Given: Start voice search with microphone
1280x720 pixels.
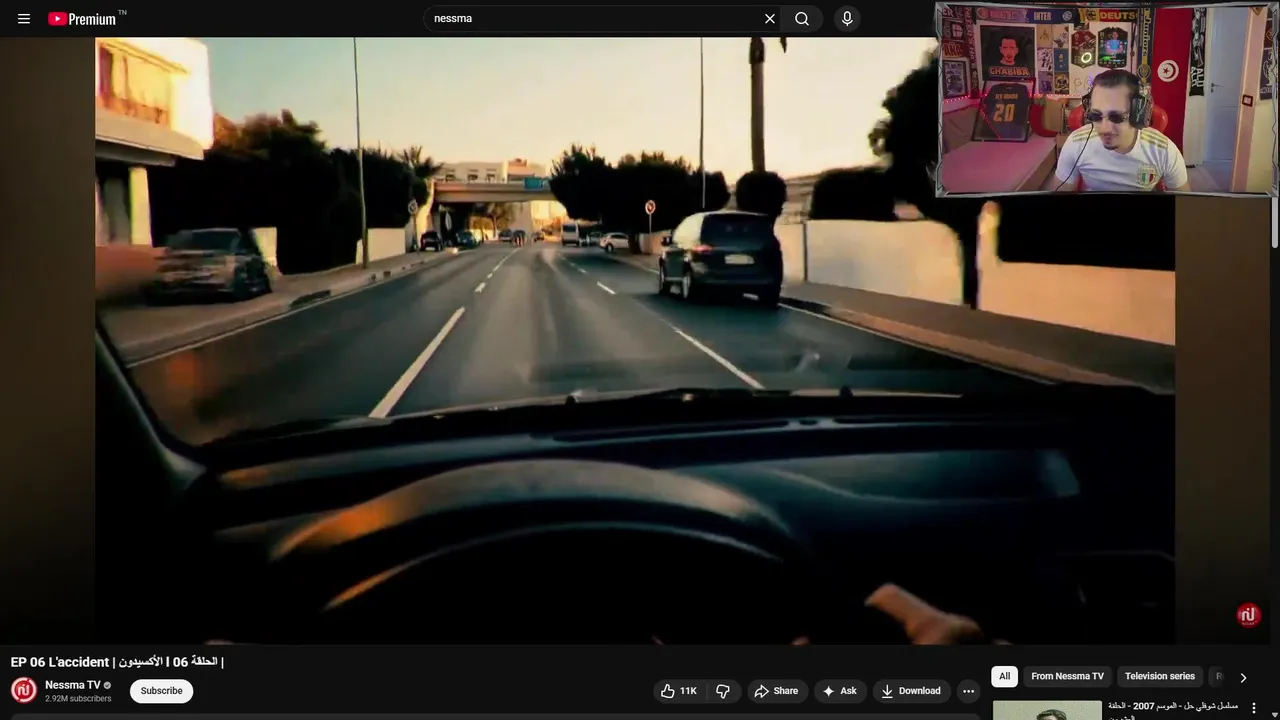Looking at the screenshot, I should [847, 19].
